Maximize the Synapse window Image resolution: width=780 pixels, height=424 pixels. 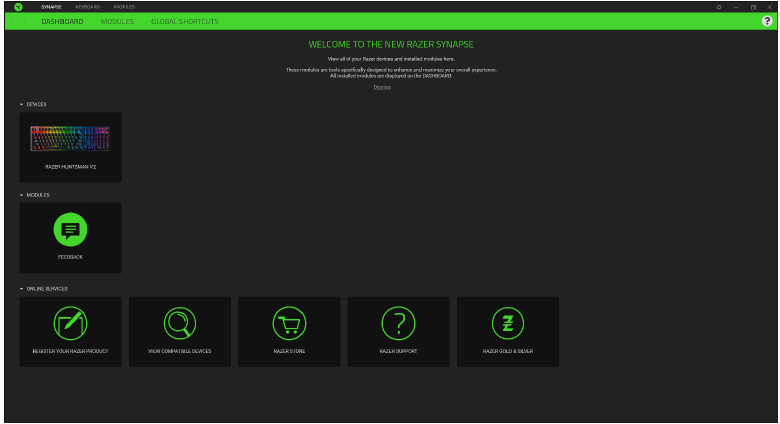point(753,7)
